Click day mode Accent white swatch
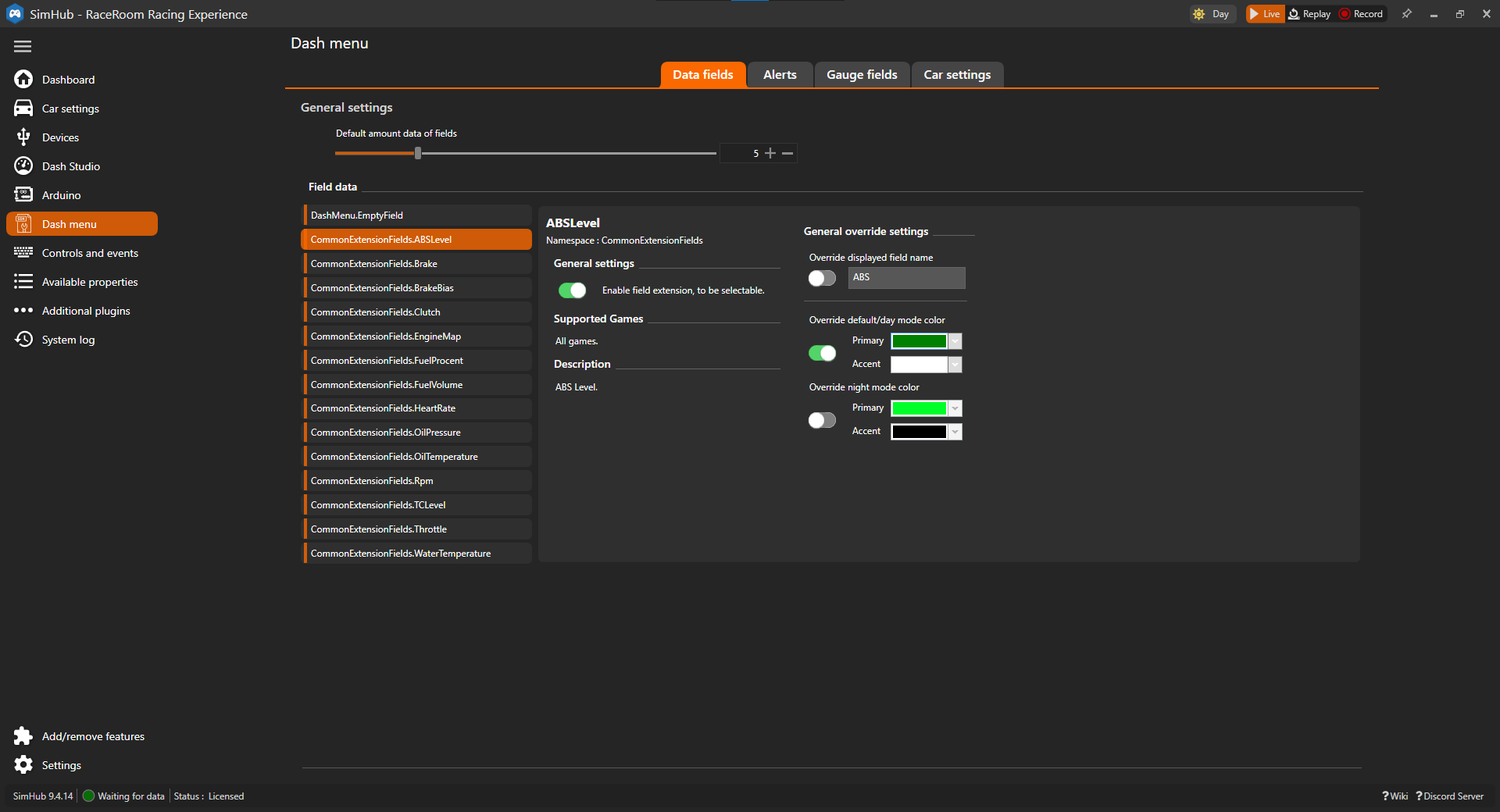 (919, 365)
